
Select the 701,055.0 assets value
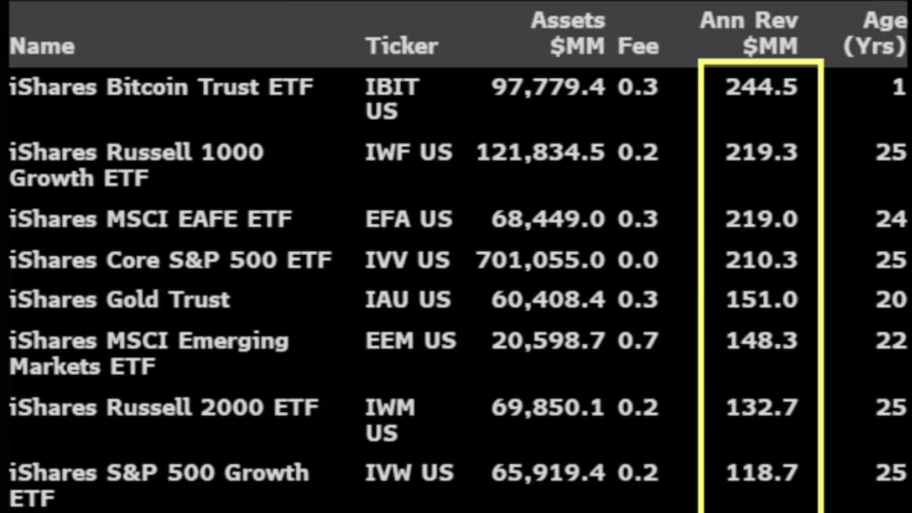[540, 260]
